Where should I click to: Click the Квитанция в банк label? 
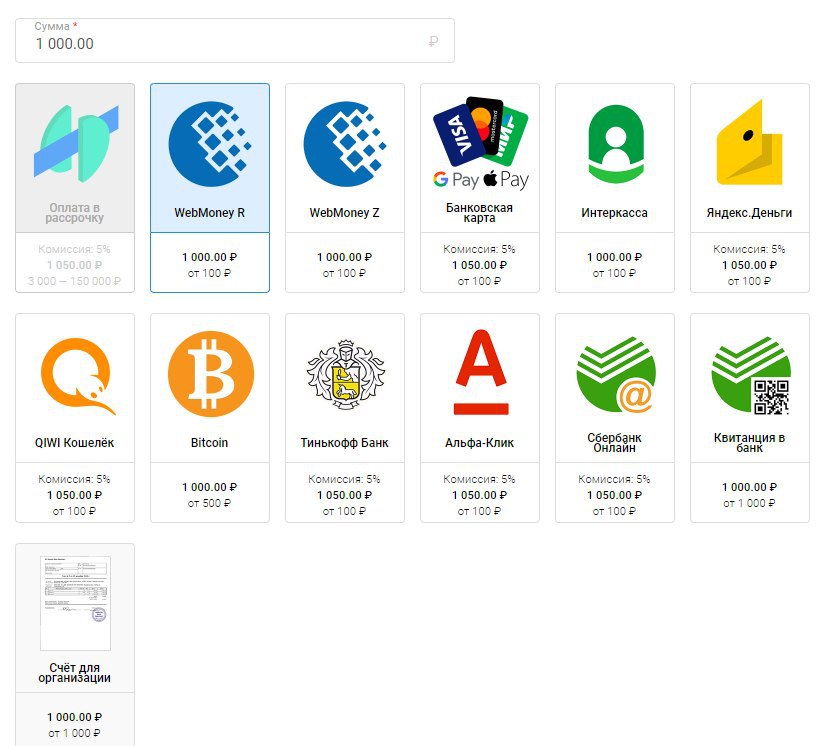coord(749,442)
